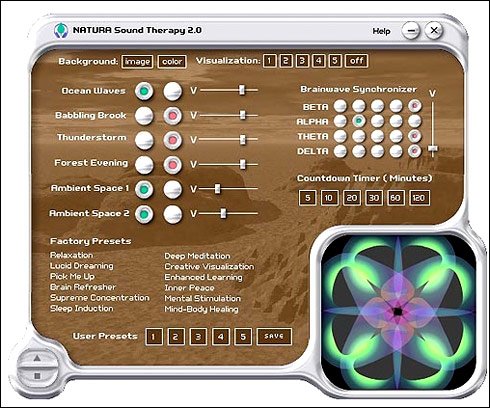This screenshot has width=490, height=408.
Task: Load the Supreme Concentration preset
Action: click(100, 298)
